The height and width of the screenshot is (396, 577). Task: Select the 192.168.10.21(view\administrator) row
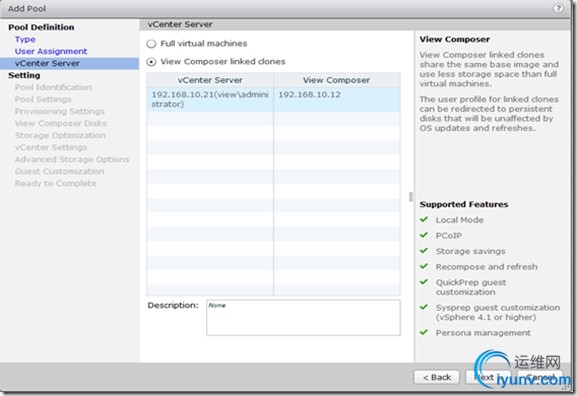[273, 99]
